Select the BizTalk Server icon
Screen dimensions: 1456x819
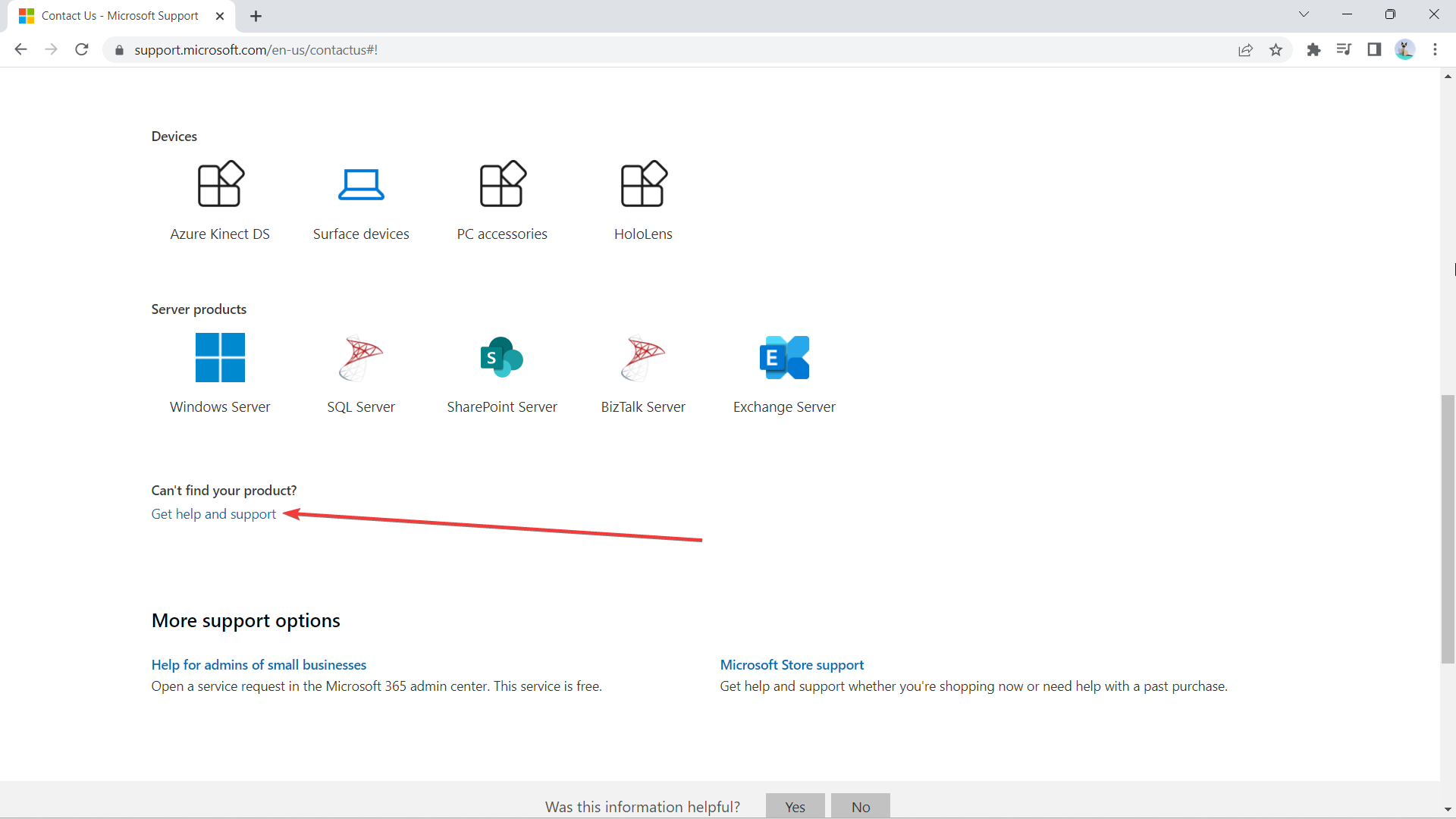[x=643, y=357]
